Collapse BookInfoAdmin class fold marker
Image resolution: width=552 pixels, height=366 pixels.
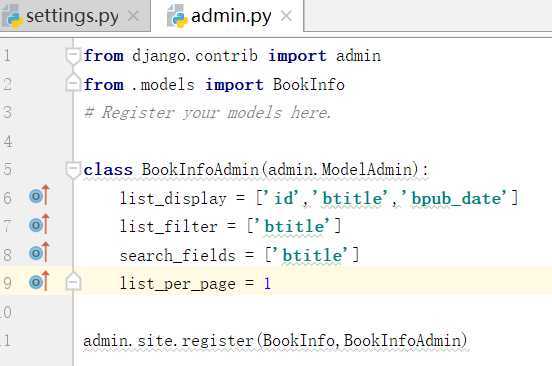pos(73,170)
